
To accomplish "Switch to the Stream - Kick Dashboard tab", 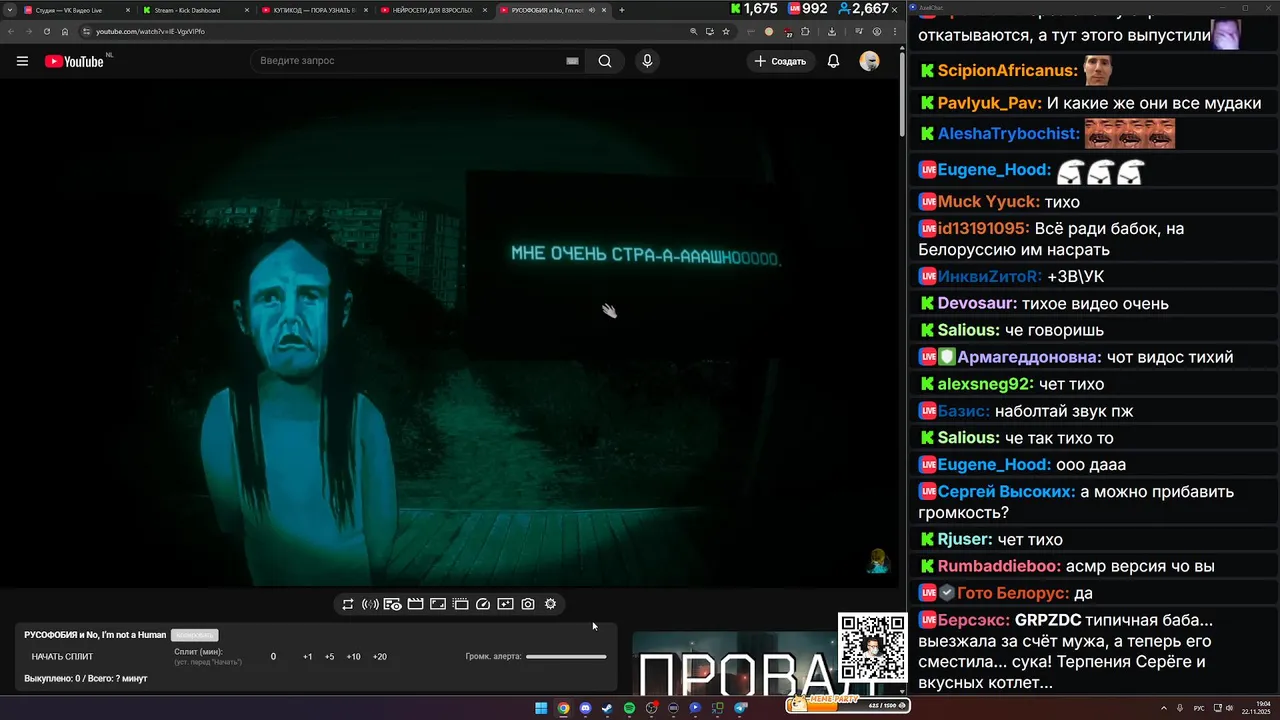I will pos(195,10).
